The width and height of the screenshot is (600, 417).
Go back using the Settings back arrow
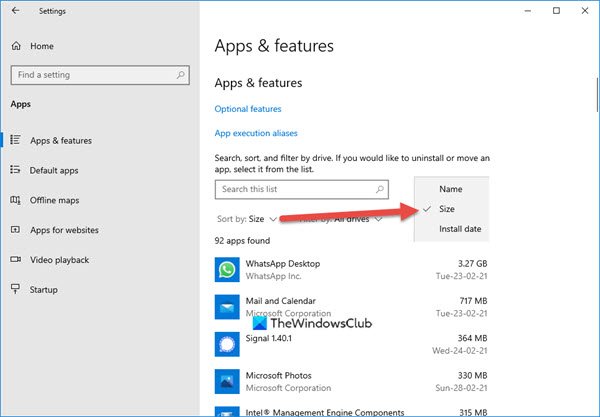15,11
